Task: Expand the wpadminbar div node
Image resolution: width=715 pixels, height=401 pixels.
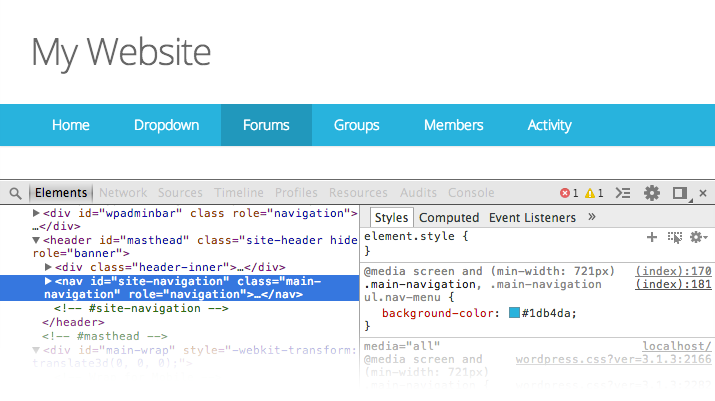Action: pos(37,213)
